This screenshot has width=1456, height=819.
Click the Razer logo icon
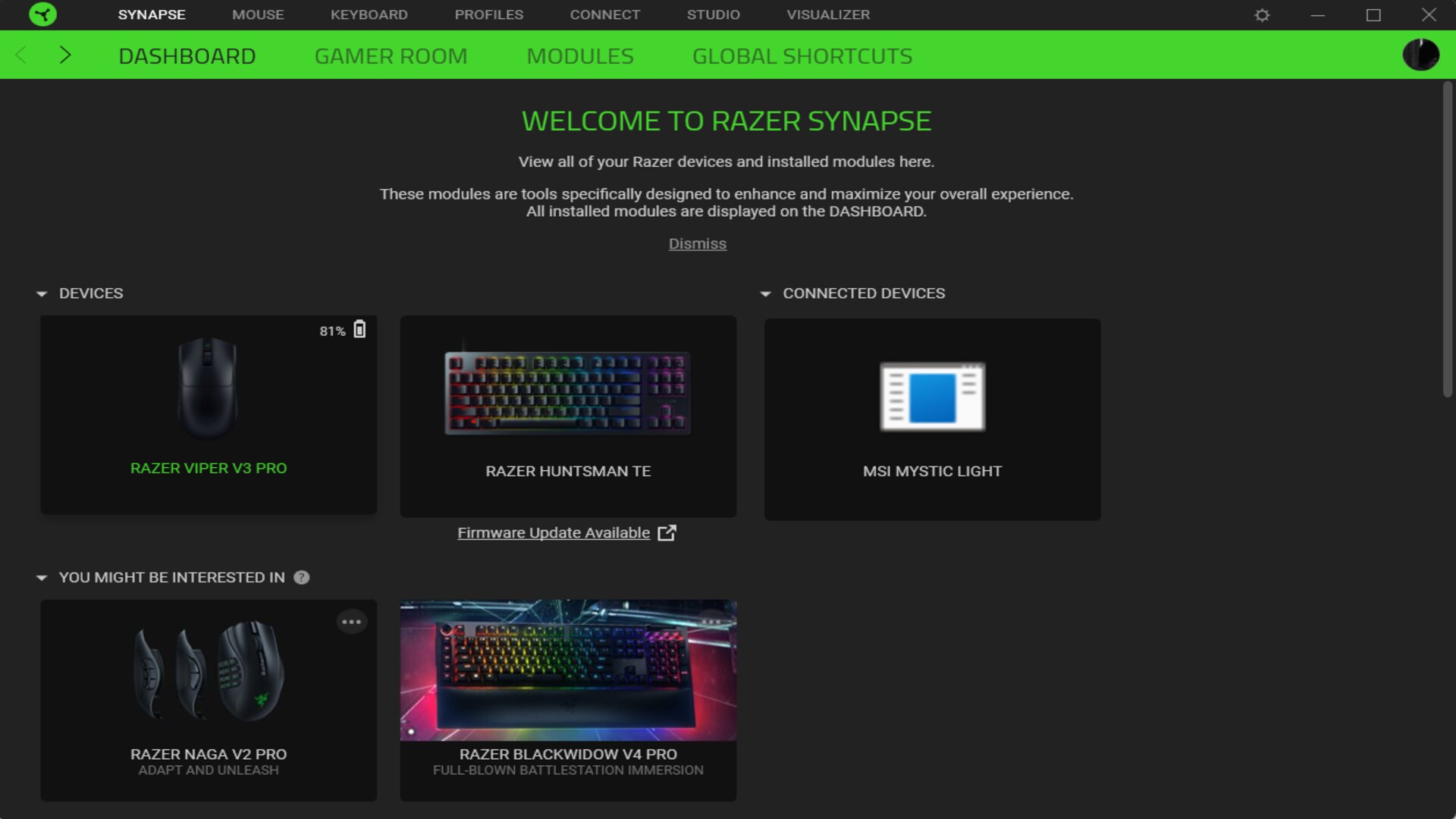pos(42,14)
